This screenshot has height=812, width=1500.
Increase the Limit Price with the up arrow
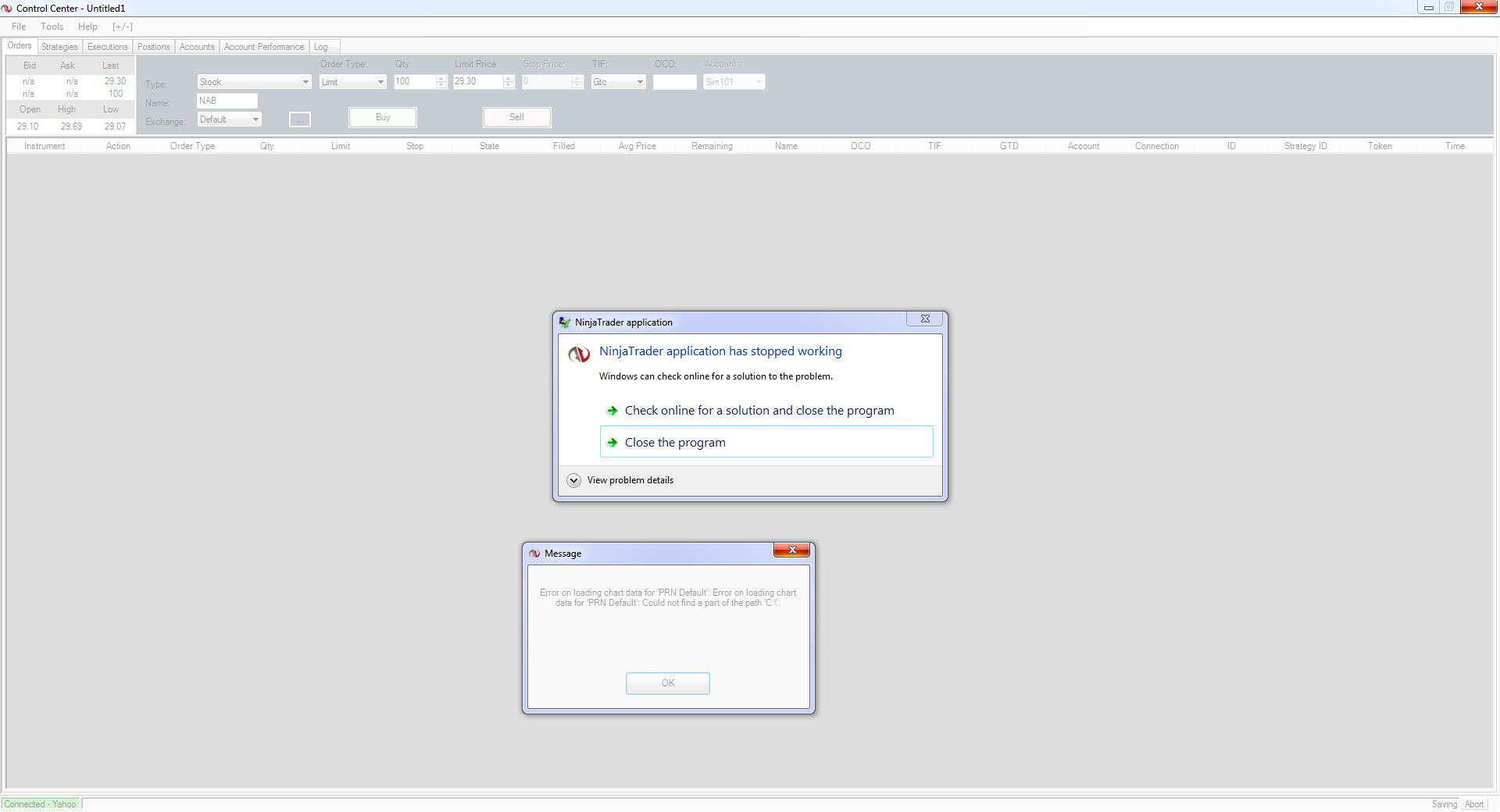[x=509, y=78]
